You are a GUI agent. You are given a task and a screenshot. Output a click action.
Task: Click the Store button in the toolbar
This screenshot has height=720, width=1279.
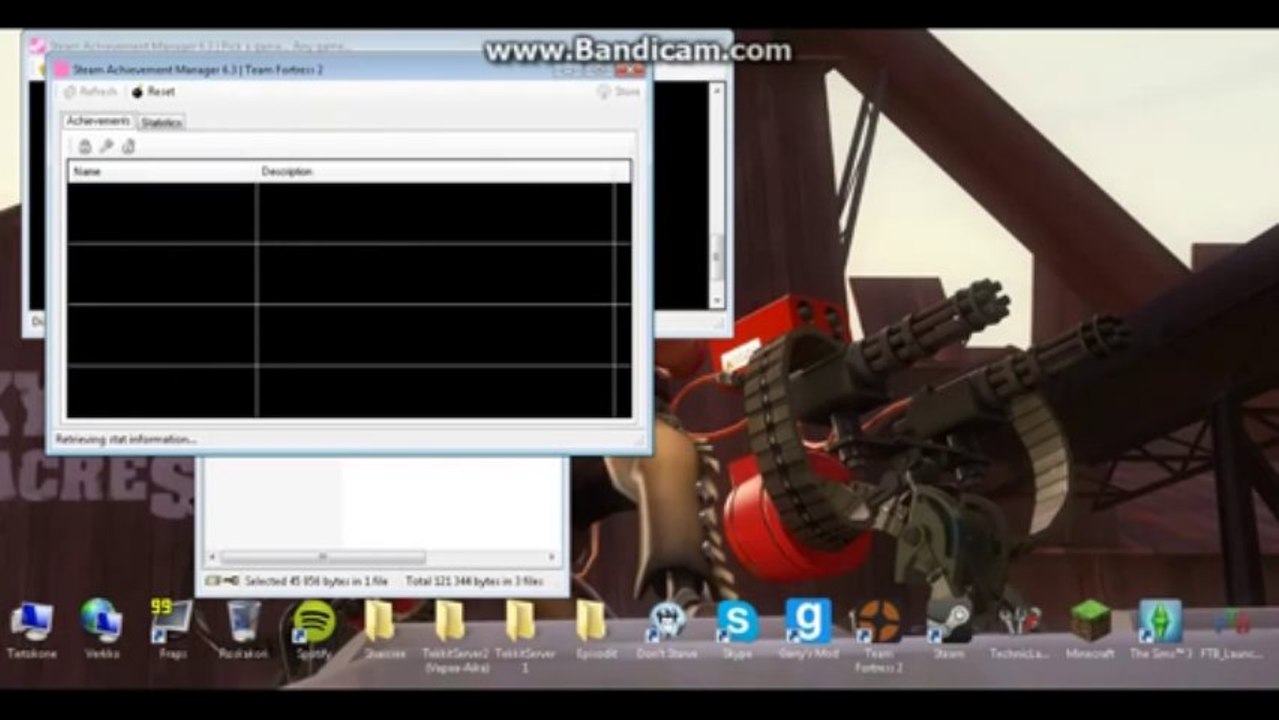tap(618, 91)
